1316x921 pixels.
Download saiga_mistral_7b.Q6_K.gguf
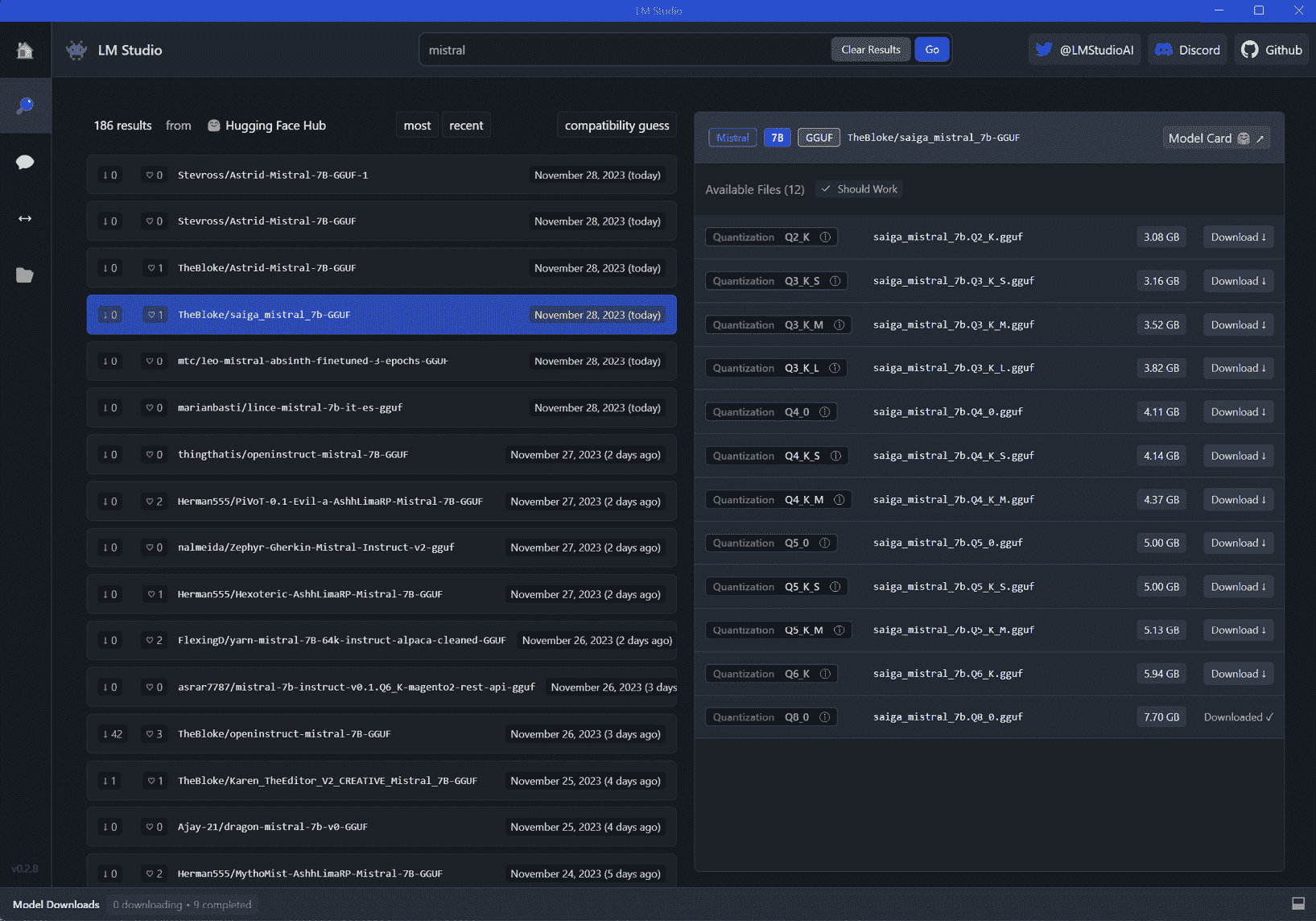(1238, 674)
